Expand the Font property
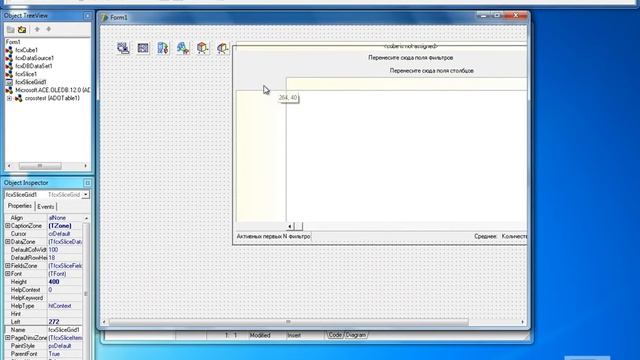The width and height of the screenshot is (640, 360). tap(7, 274)
